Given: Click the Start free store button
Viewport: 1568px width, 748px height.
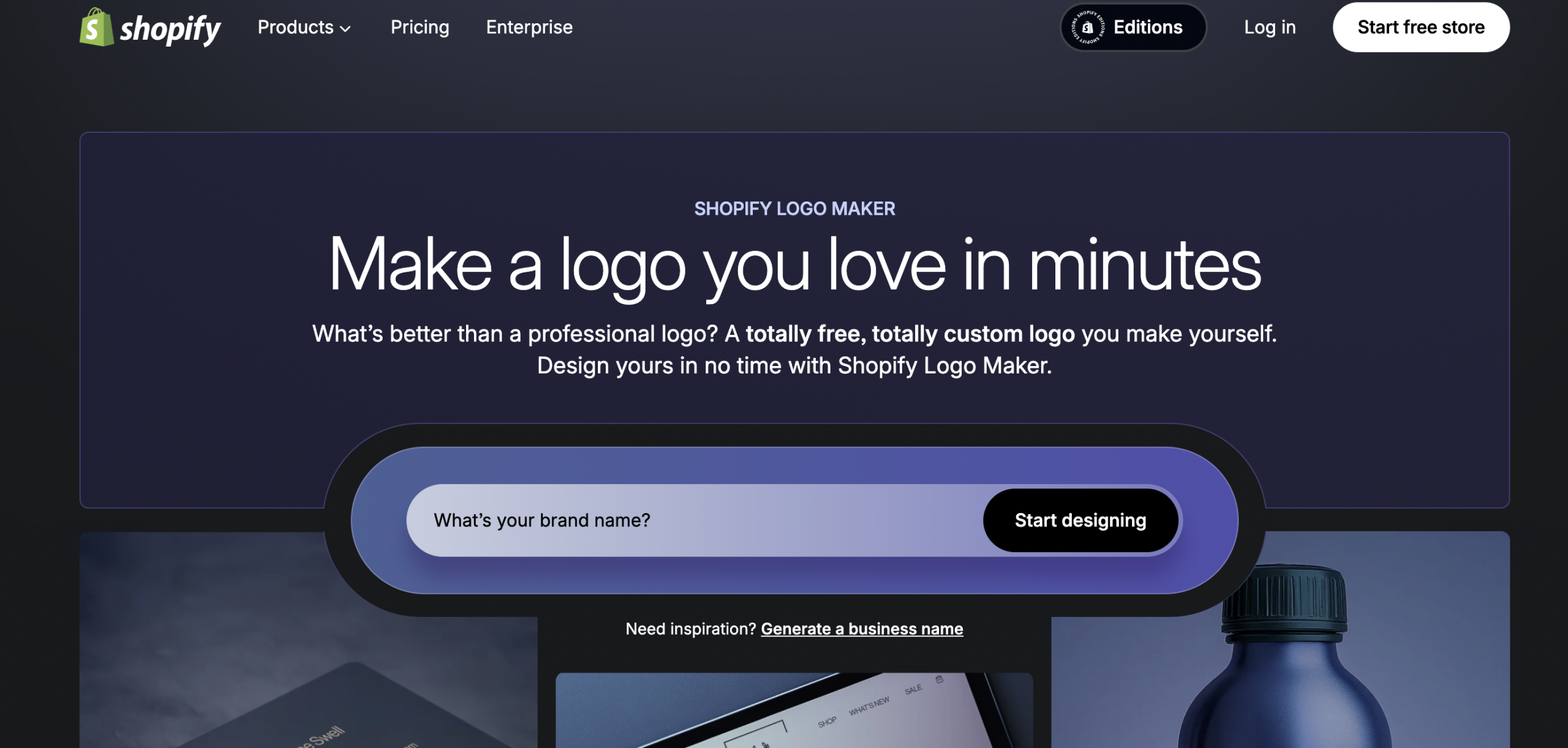Looking at the screenshot, I should pyautogui.click(x=1421, y=27).
